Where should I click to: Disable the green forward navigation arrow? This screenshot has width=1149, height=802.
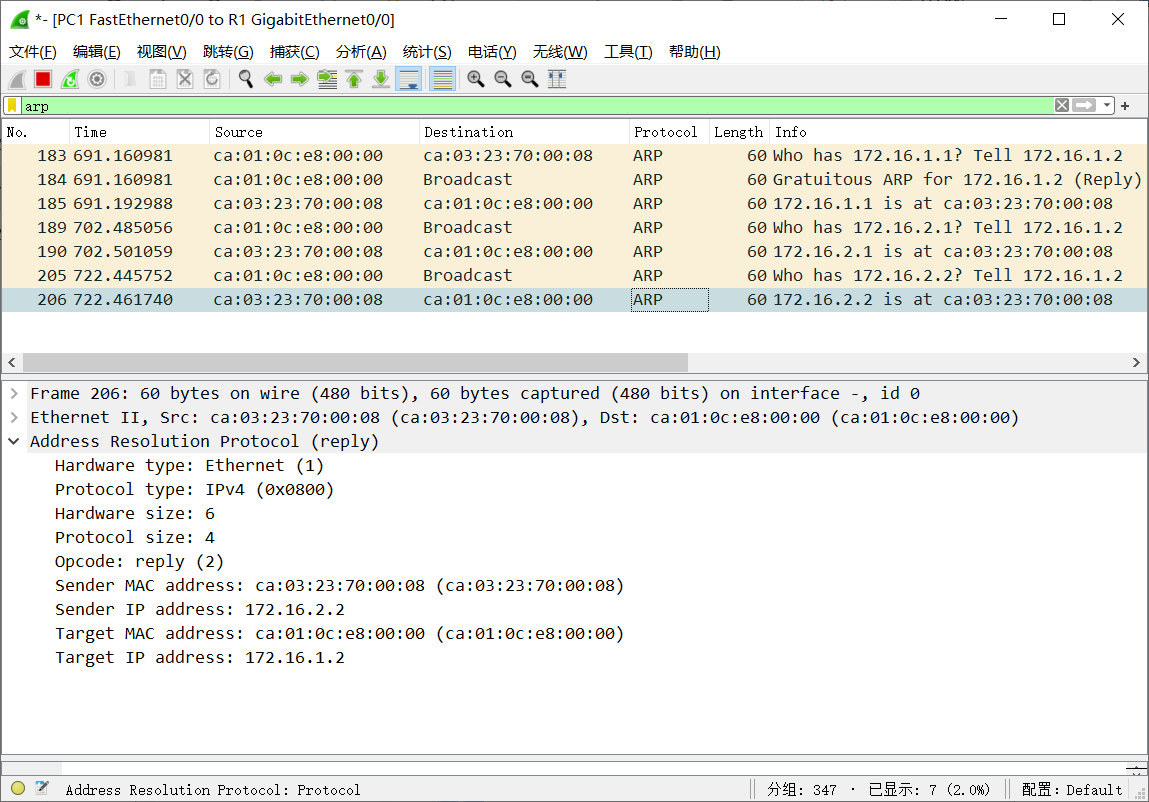298,78
